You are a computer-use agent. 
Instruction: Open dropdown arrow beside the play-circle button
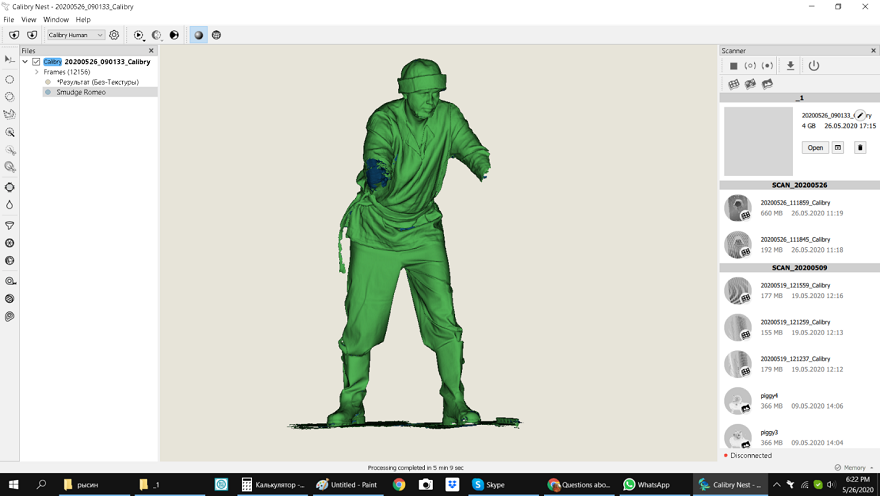[x=144, y=39]
